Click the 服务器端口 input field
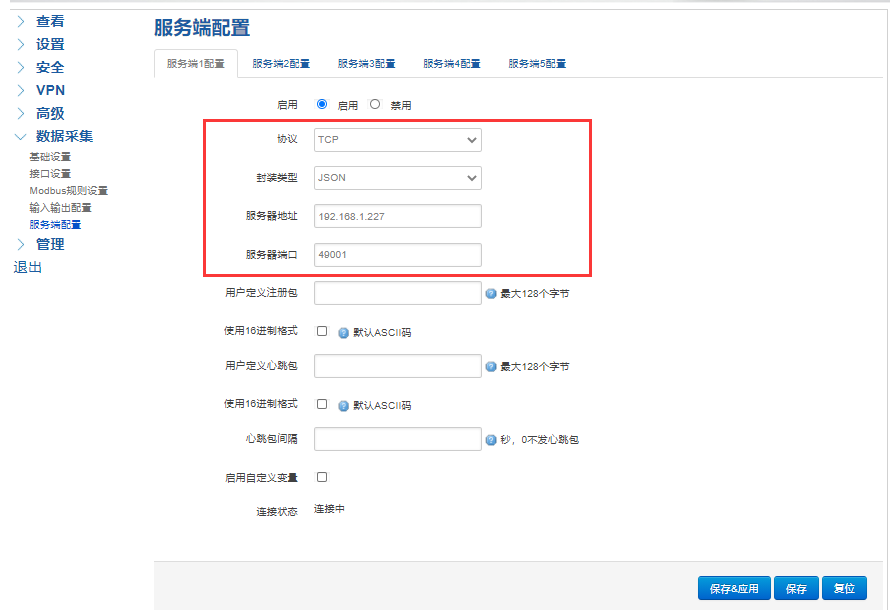The image size is (896, 610). (x=398, y=255)
